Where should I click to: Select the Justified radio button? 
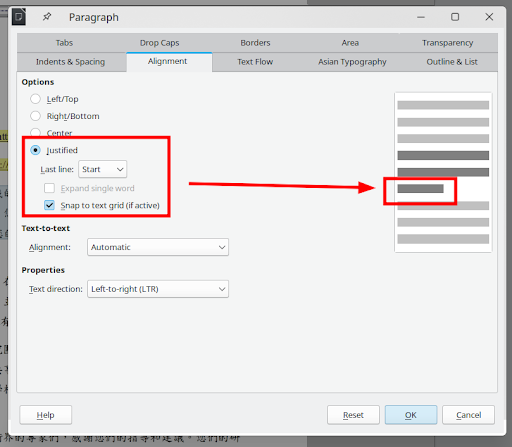pos(35,150)
